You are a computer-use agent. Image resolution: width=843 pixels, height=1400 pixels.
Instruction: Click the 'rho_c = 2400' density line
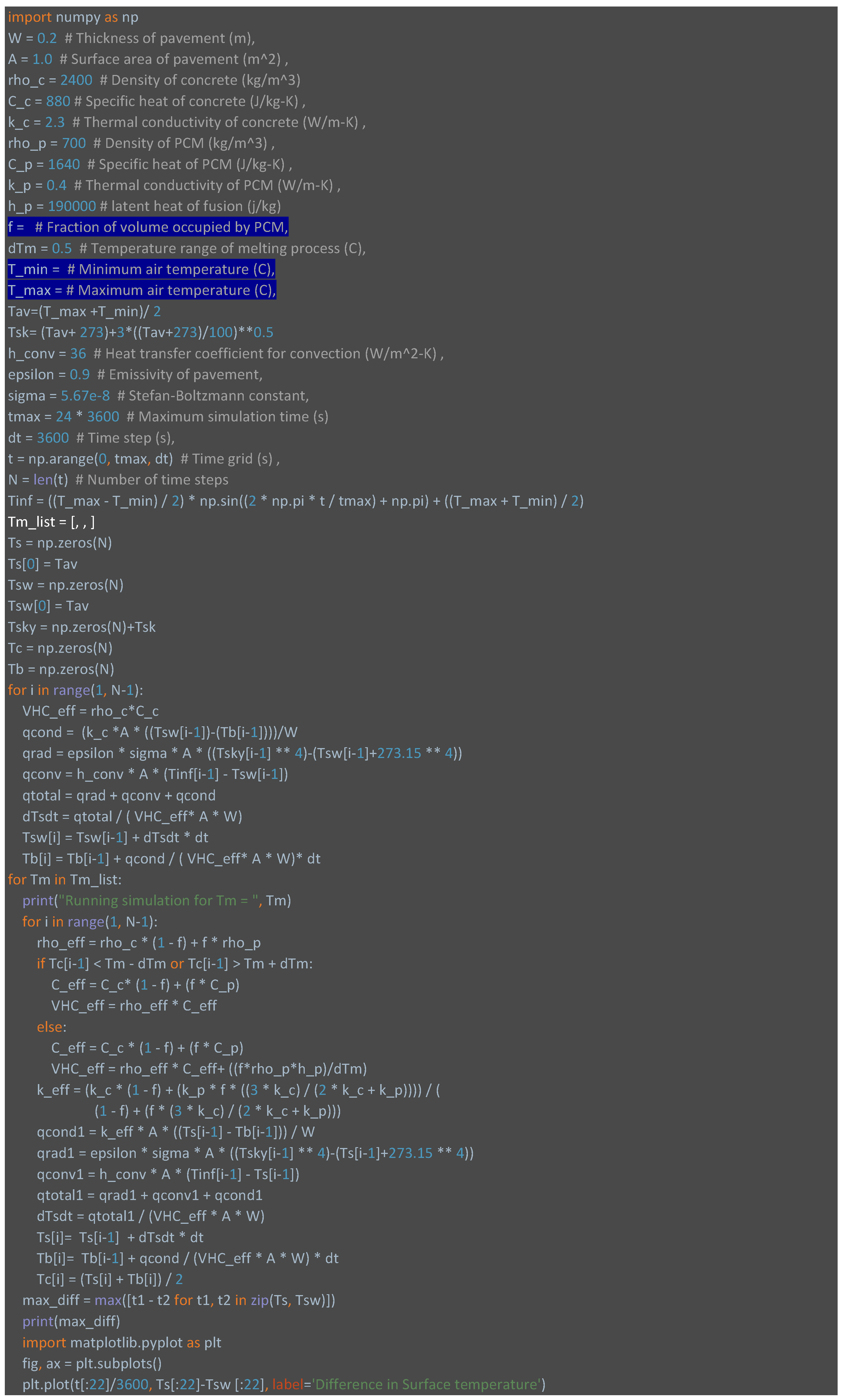[x=154, y=80]
